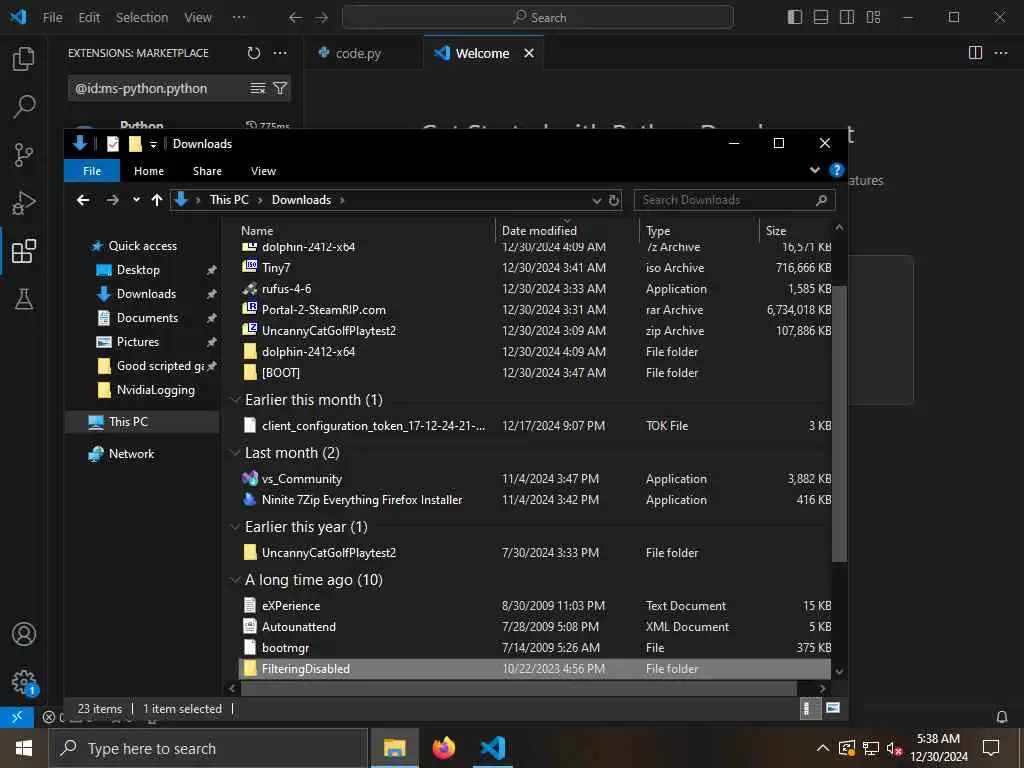Open the VS Code remote window indicator
This screenshot has height=768, width=1024.
[x=17, y=717]
